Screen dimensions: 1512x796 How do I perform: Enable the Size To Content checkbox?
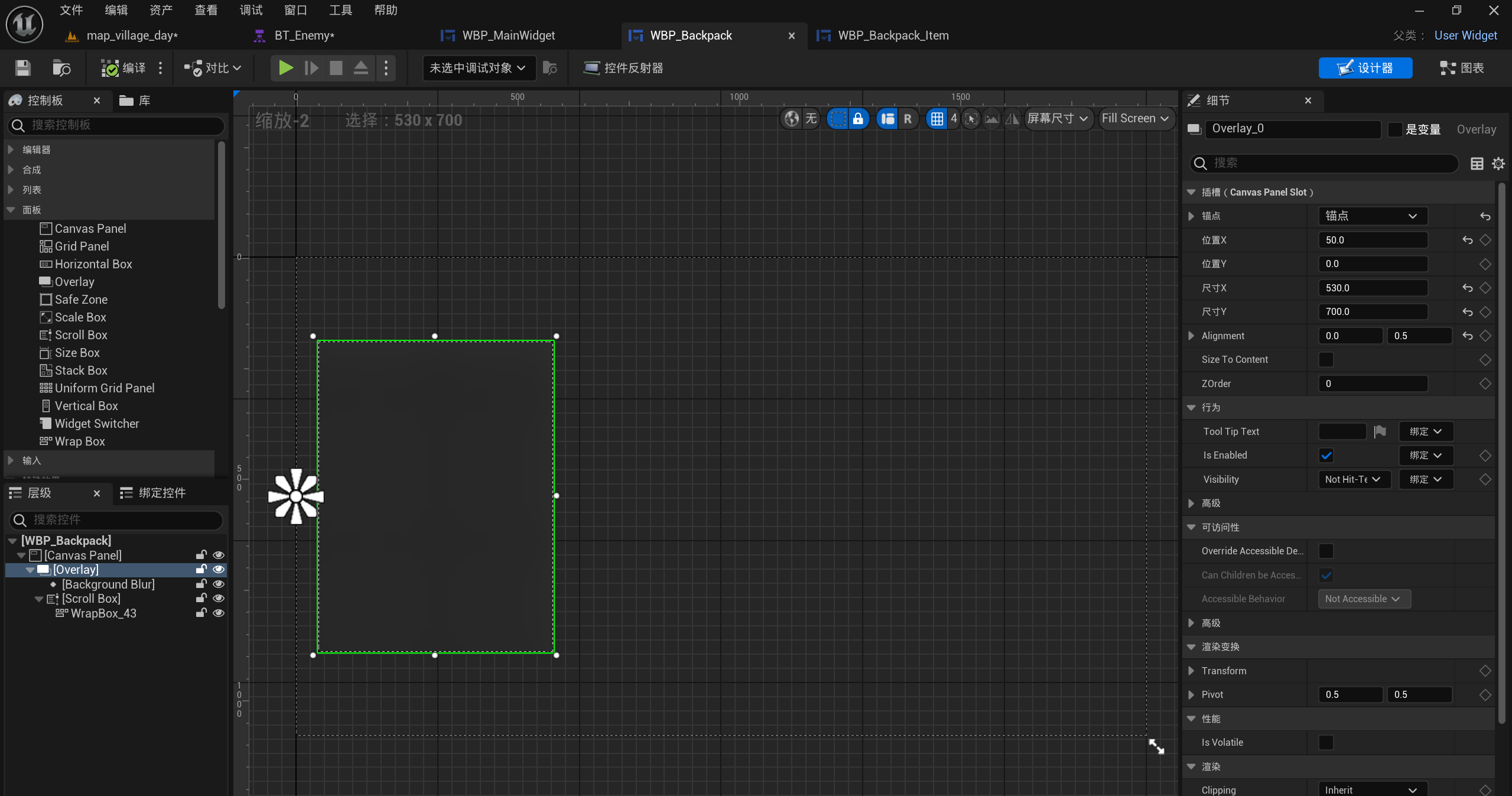coord(1326,359)
